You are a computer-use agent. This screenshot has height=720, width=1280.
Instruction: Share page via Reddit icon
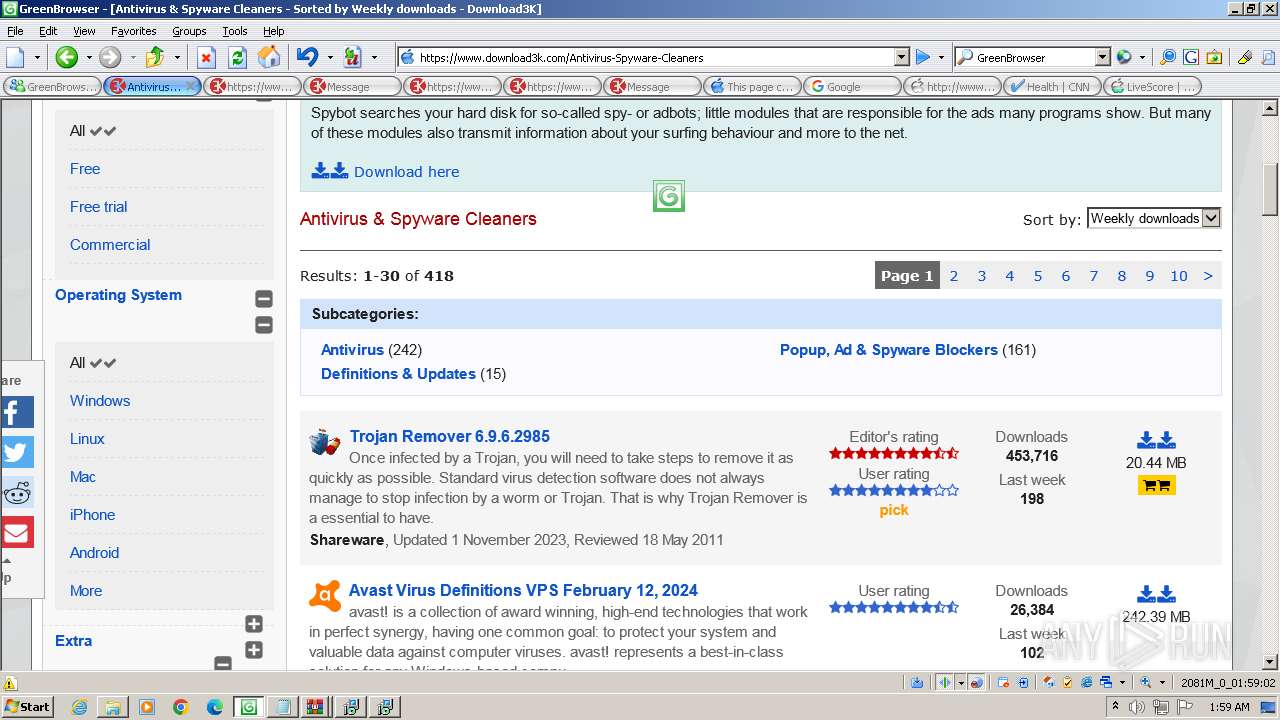(16, 492)
